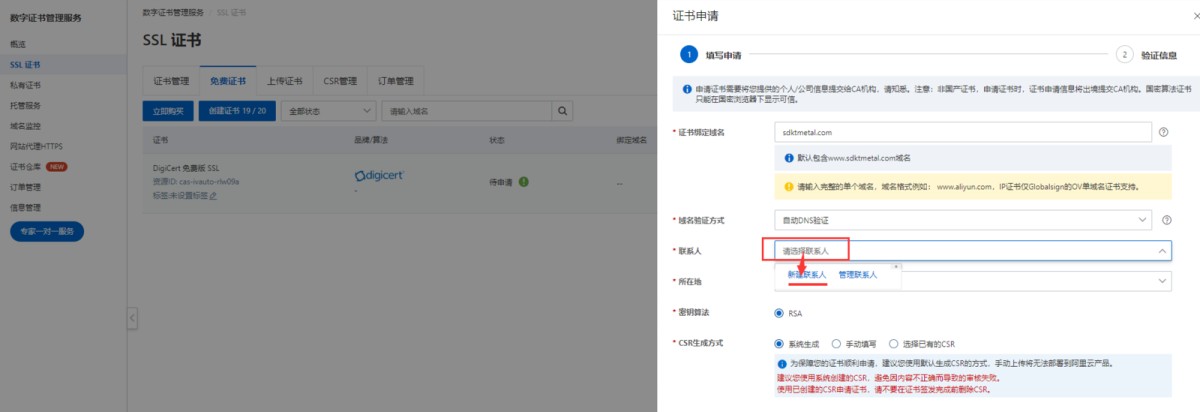Switch to CSR管理 tab
1200x412 pixels.
coord(340,81)
